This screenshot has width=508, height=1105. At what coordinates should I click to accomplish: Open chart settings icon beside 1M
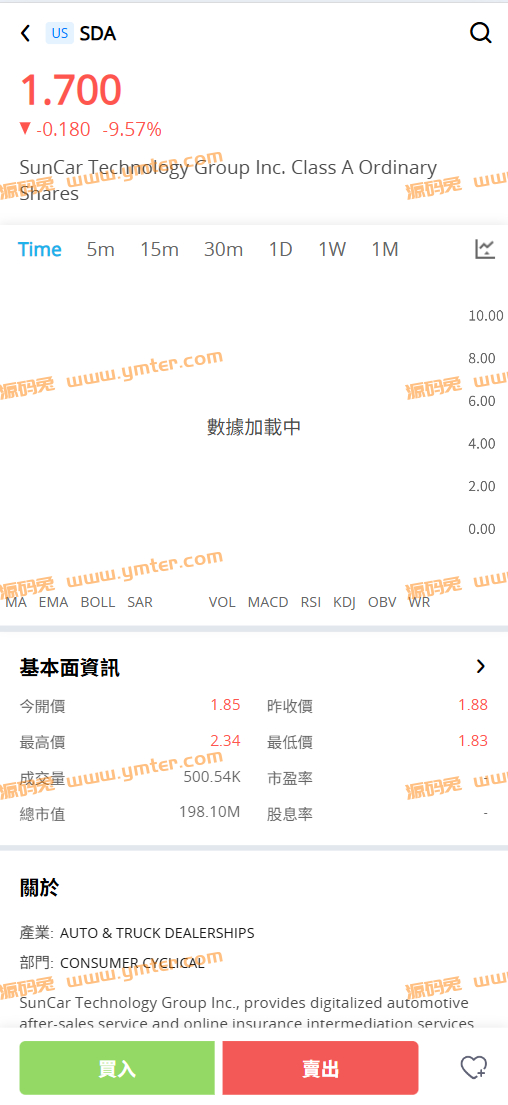pos(485,249)
